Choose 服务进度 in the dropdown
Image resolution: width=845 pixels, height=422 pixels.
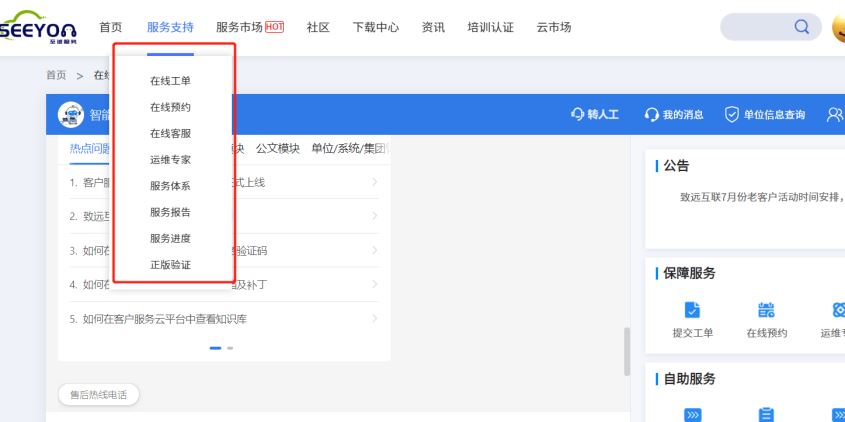click(170, 238)
